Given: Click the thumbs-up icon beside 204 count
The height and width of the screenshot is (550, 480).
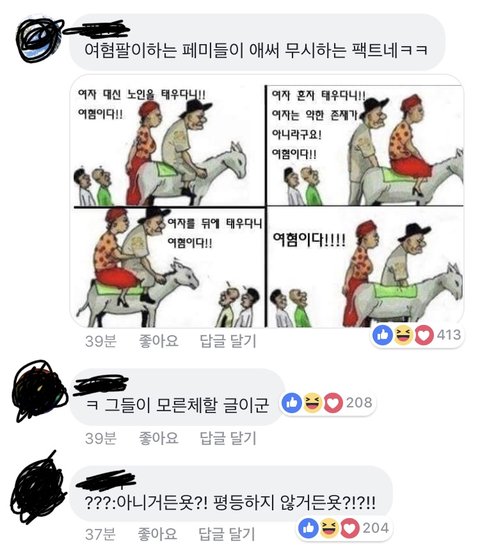Looking at the screenshot, I should click(x=308, y=528).
